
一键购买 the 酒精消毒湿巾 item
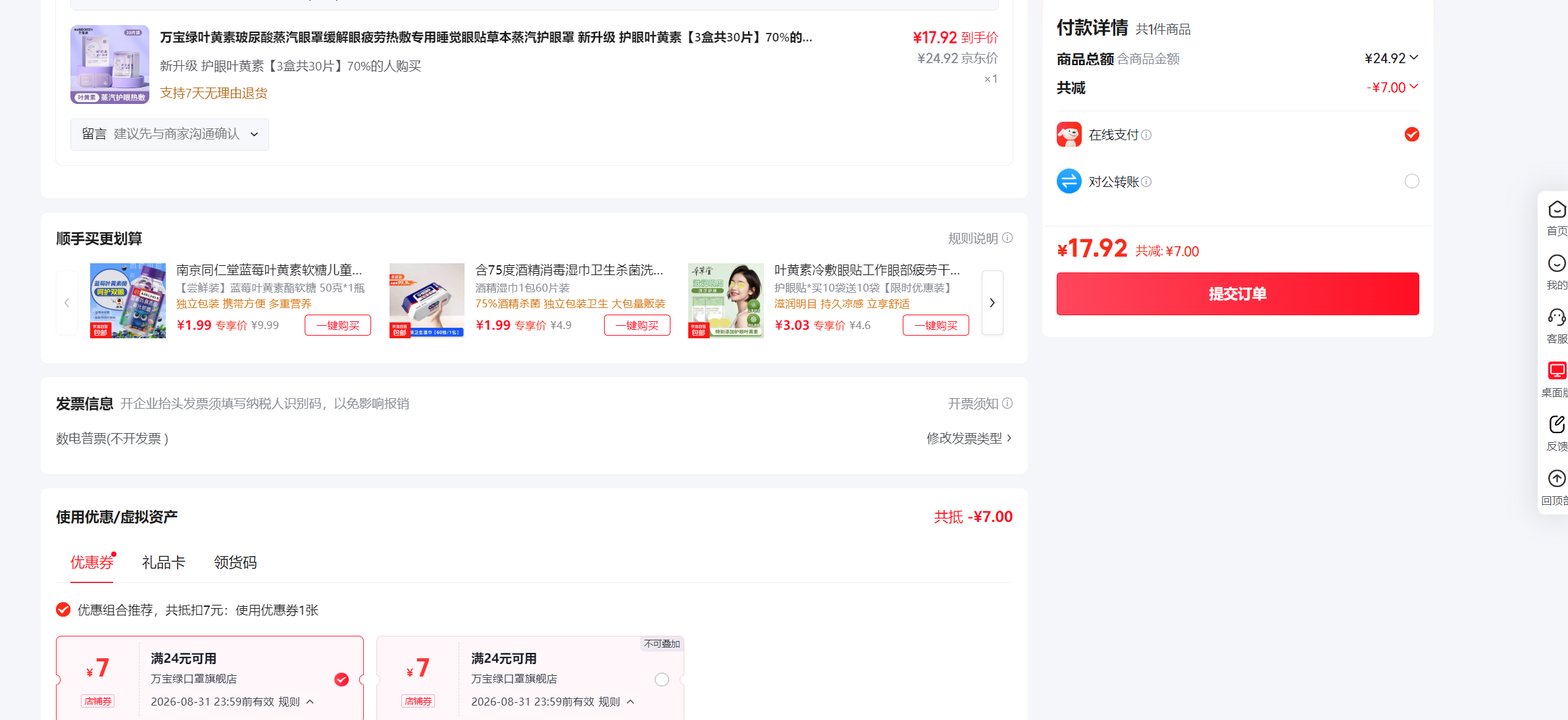click(637, 325)
